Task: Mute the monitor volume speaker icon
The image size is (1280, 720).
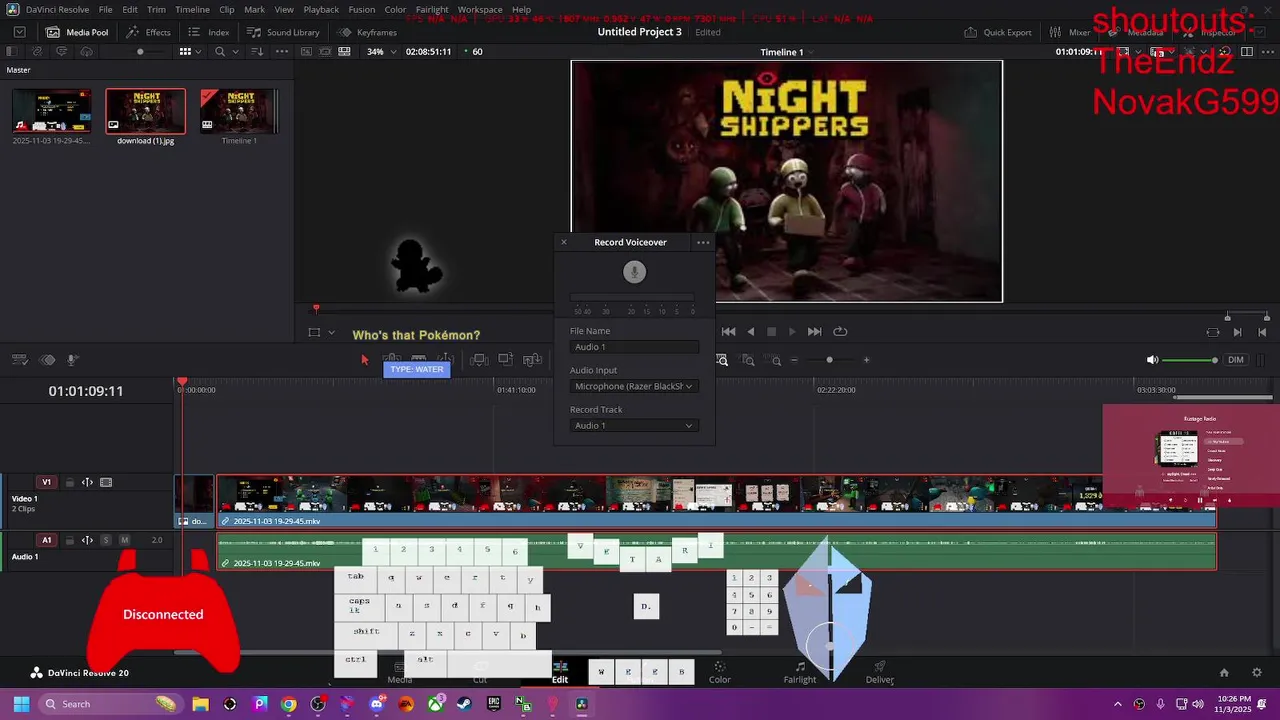Action: (1152, 360)
